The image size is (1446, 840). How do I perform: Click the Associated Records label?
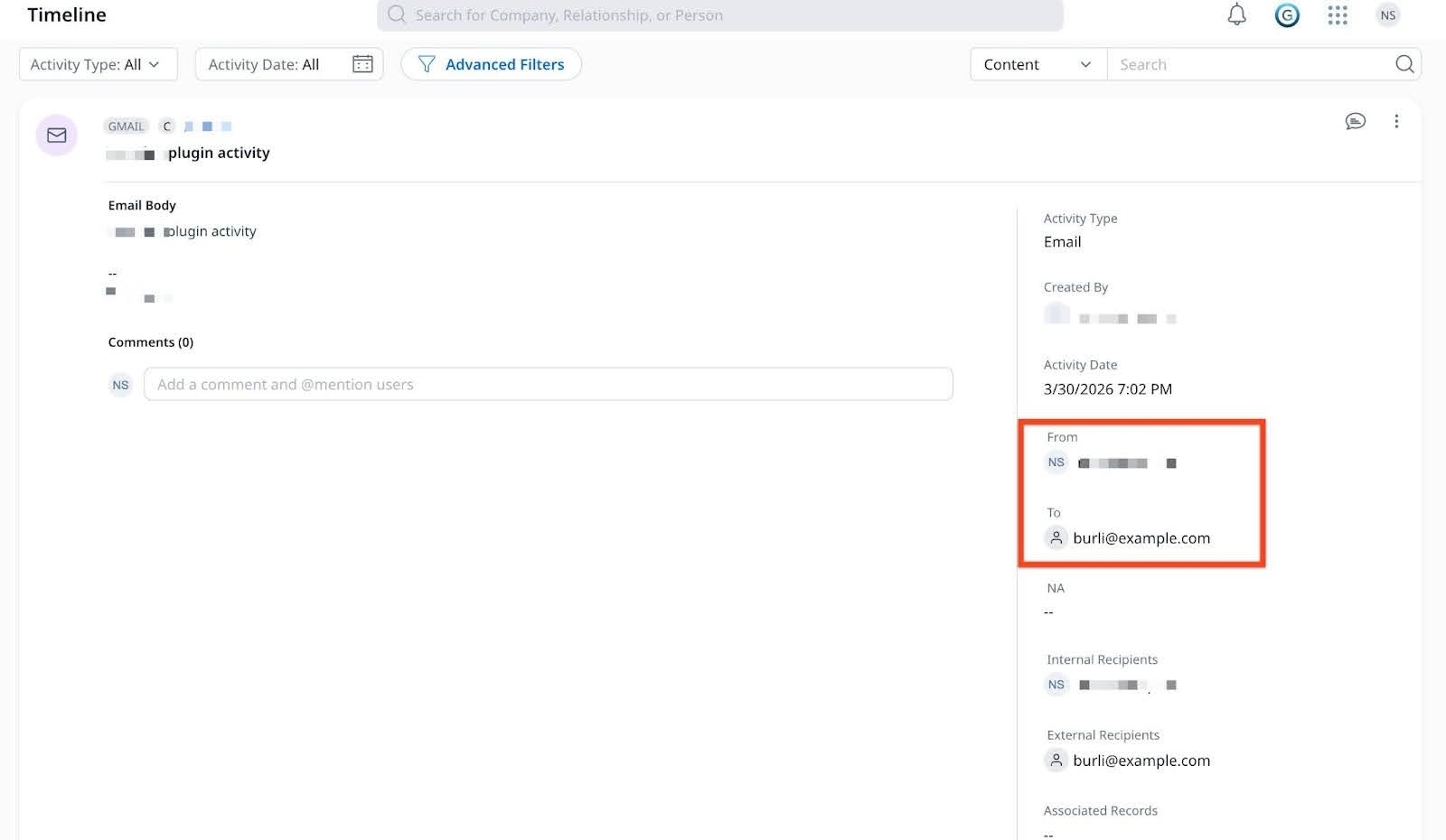coord(1101,811)
